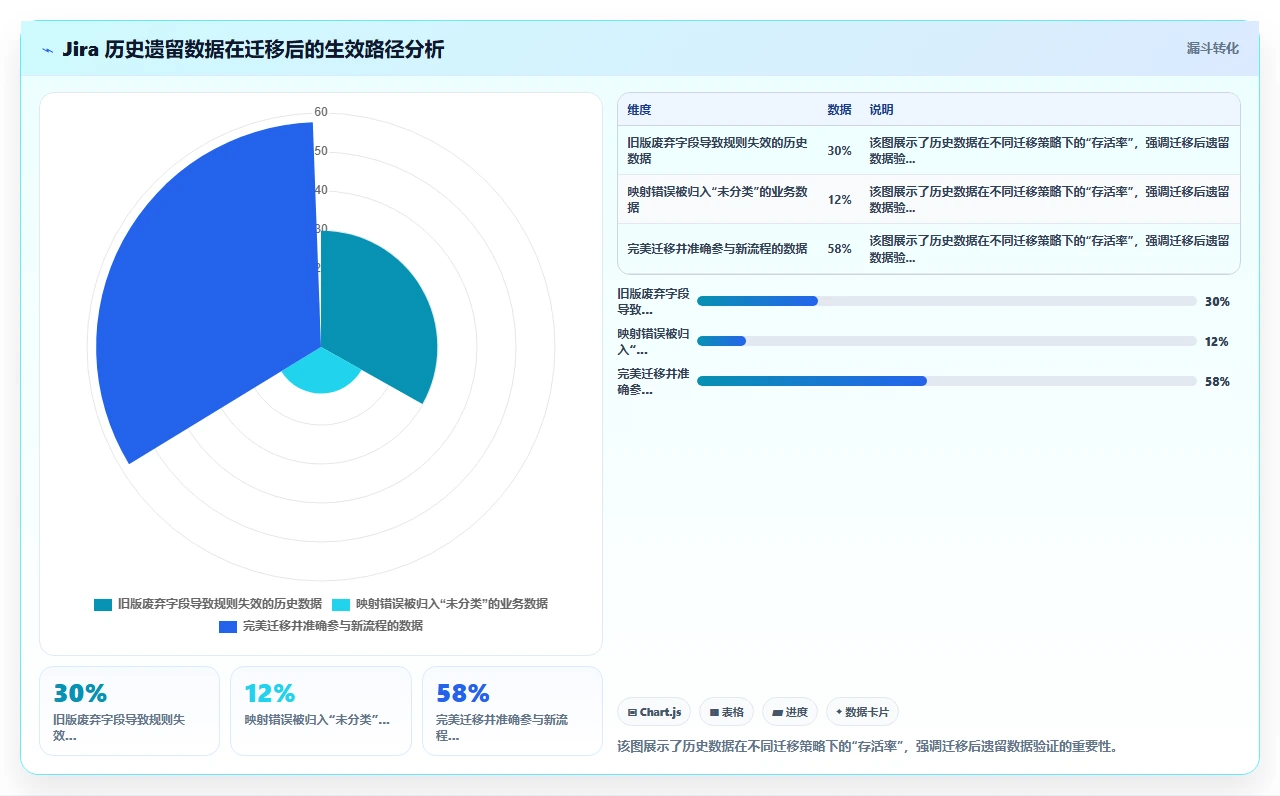Click the 数据 table column header
Viewport: 1280px width, 796px height.
coord(839,110)
